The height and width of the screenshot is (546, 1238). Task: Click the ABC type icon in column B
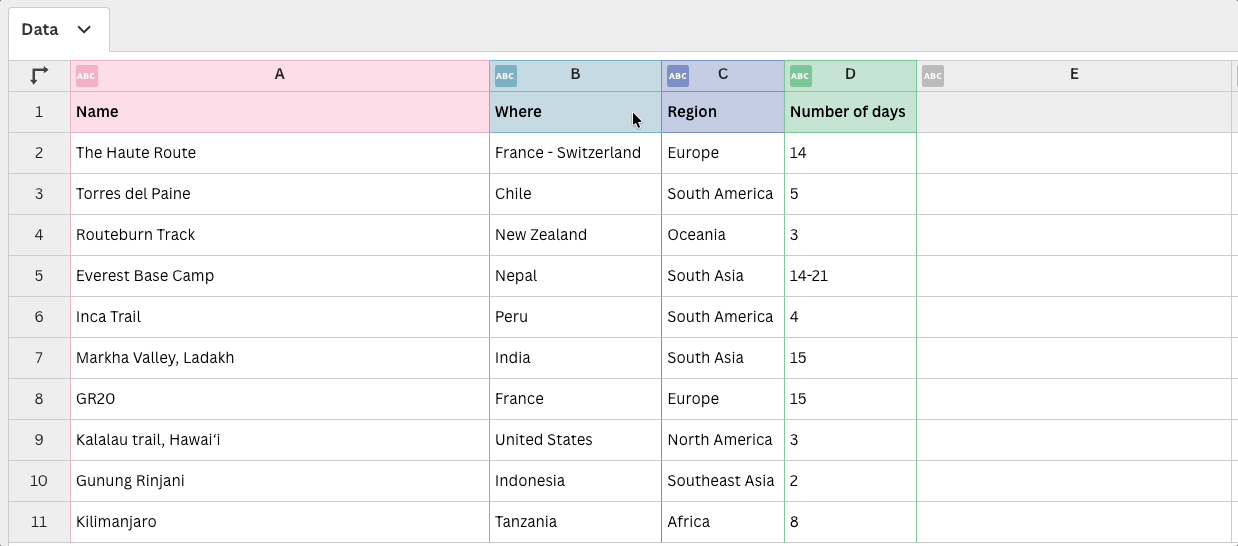click(506, 75)
